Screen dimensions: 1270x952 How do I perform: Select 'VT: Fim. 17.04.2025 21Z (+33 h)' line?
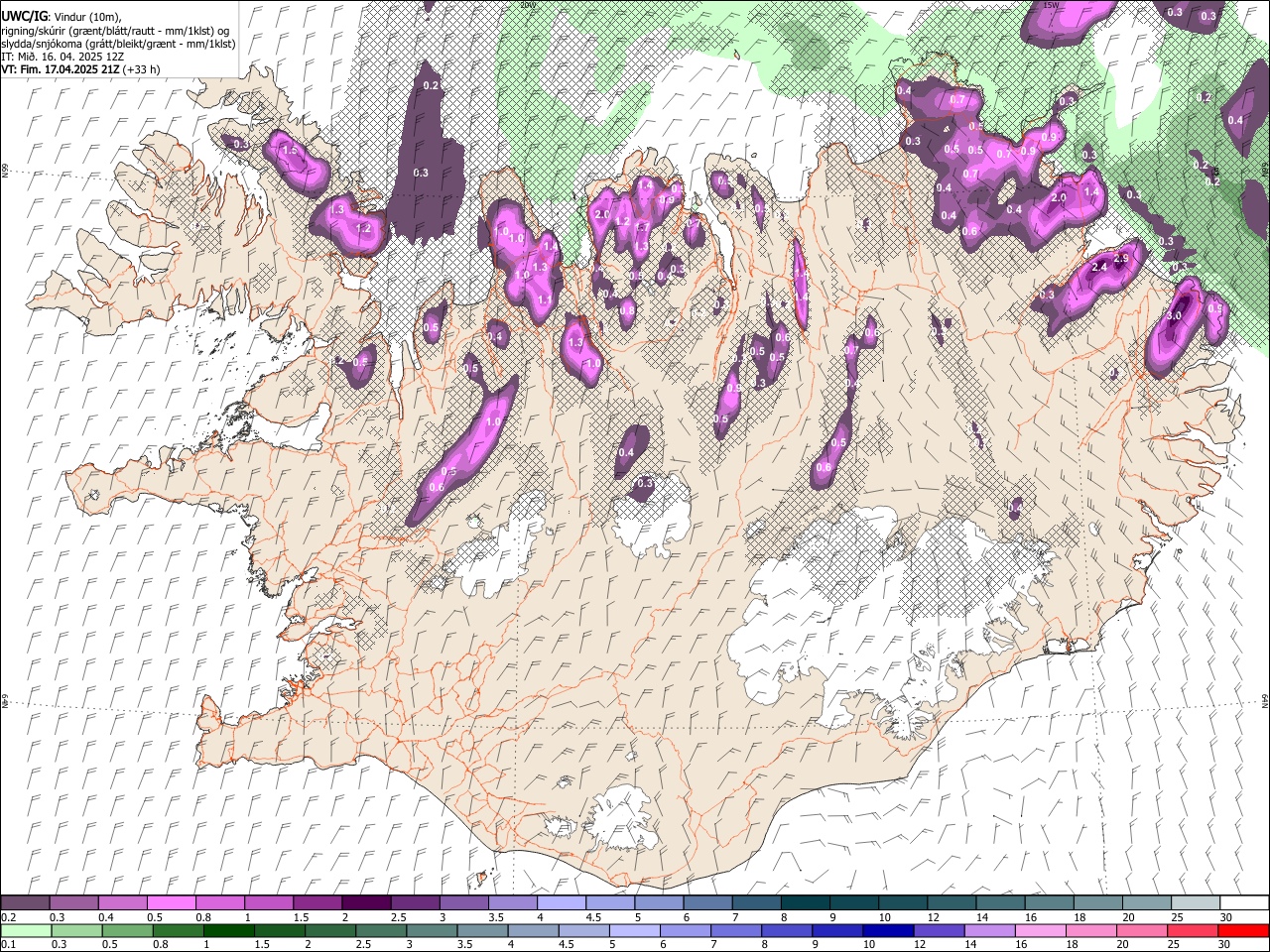pyautogui.click(x=80, y=69)
